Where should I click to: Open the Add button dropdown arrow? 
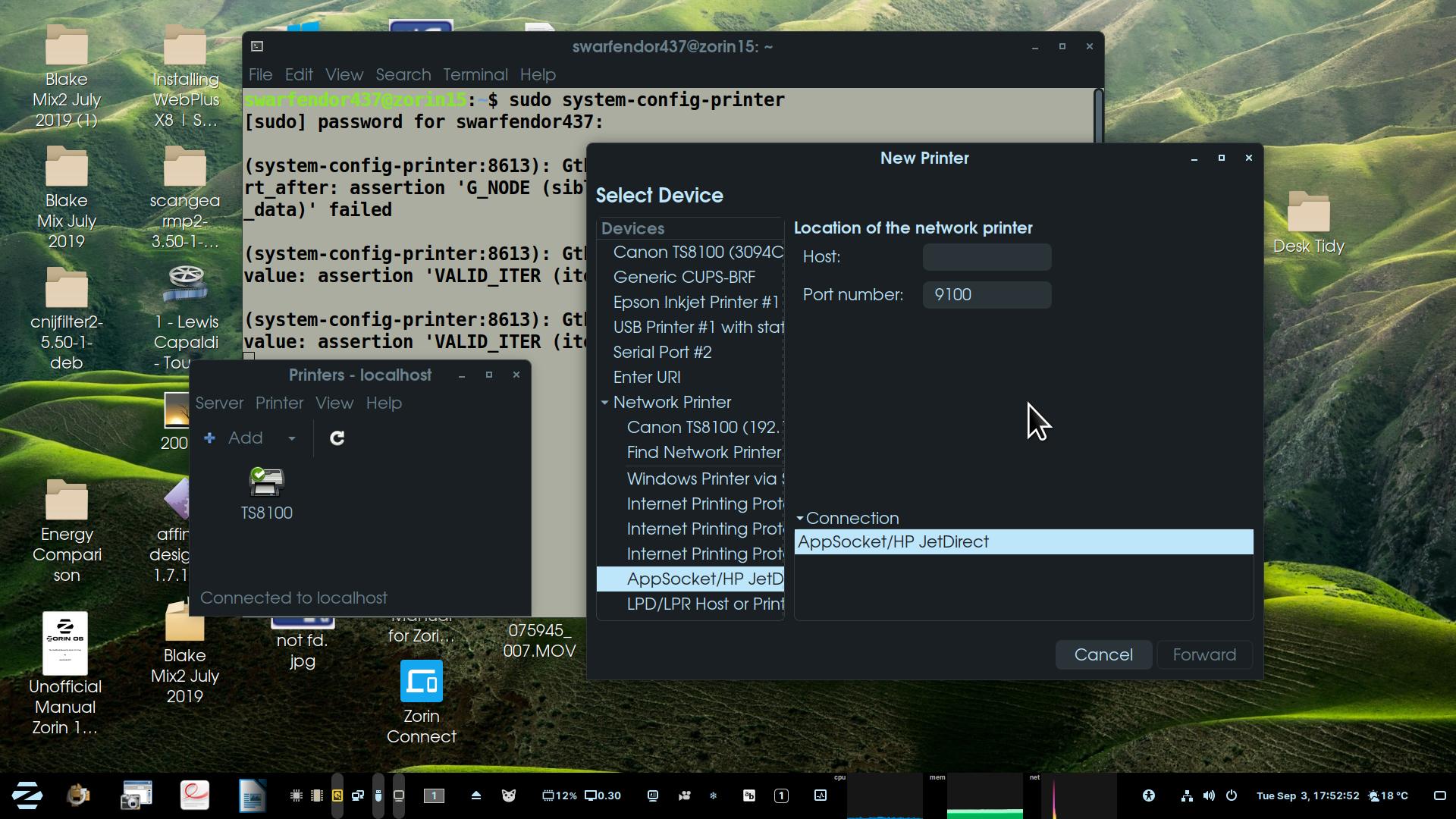click(x=291, y=438)
